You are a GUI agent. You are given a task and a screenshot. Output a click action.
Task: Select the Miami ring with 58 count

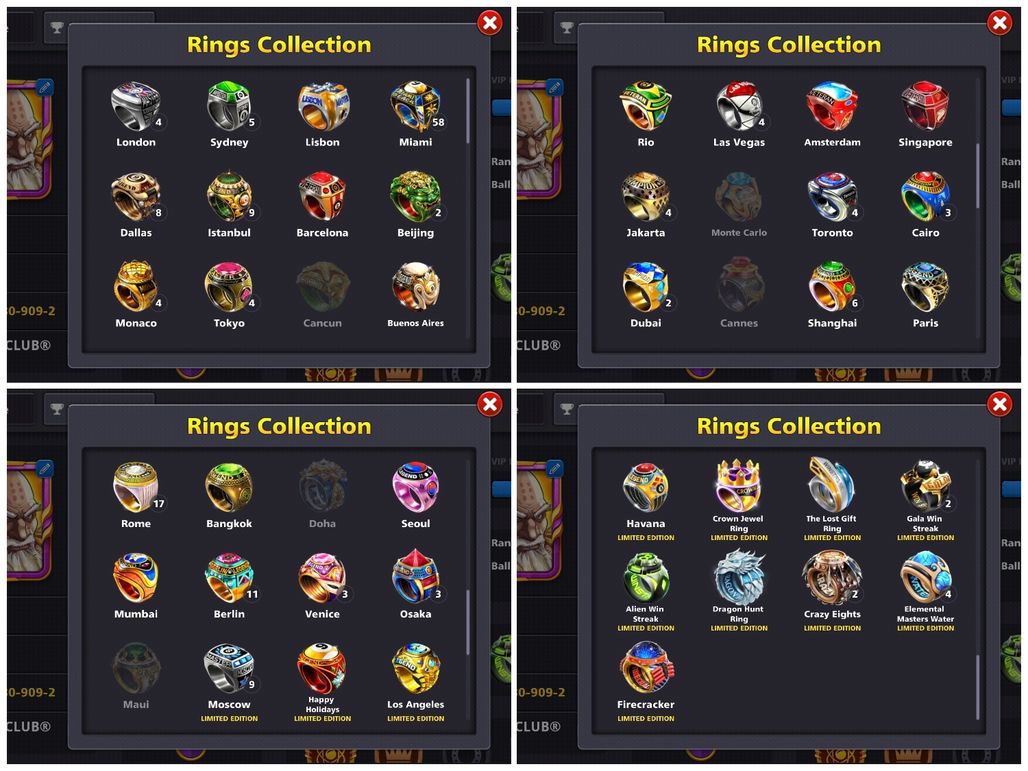coord(416,106)
